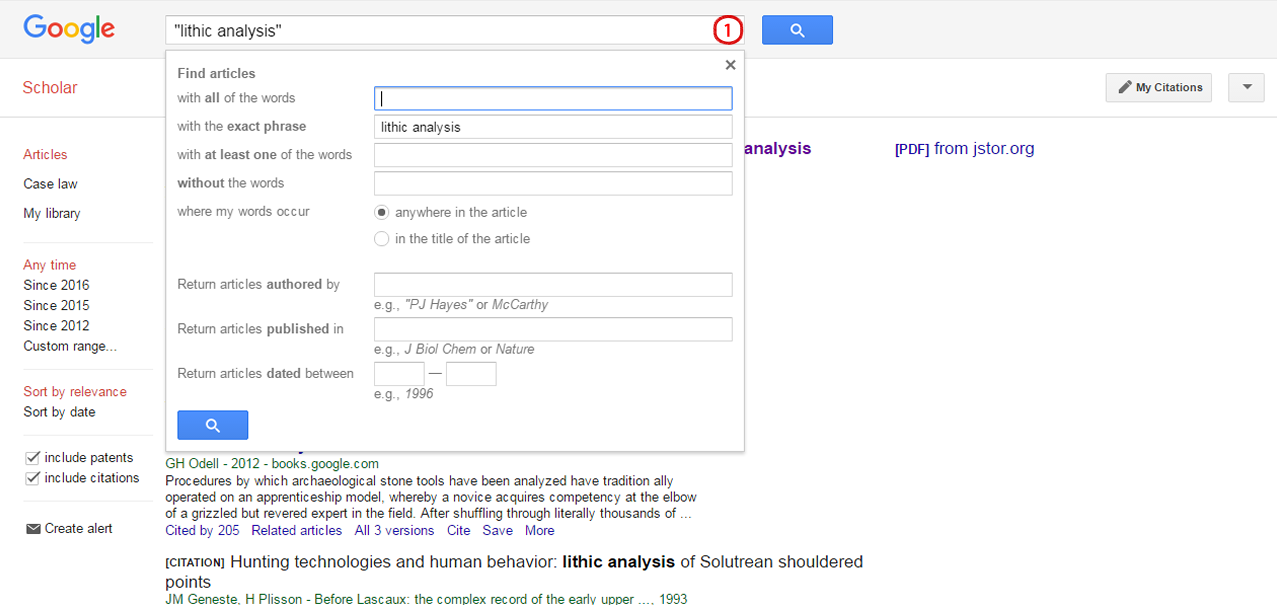
Task: Open My Citations
Action: tap(1158, 87)
